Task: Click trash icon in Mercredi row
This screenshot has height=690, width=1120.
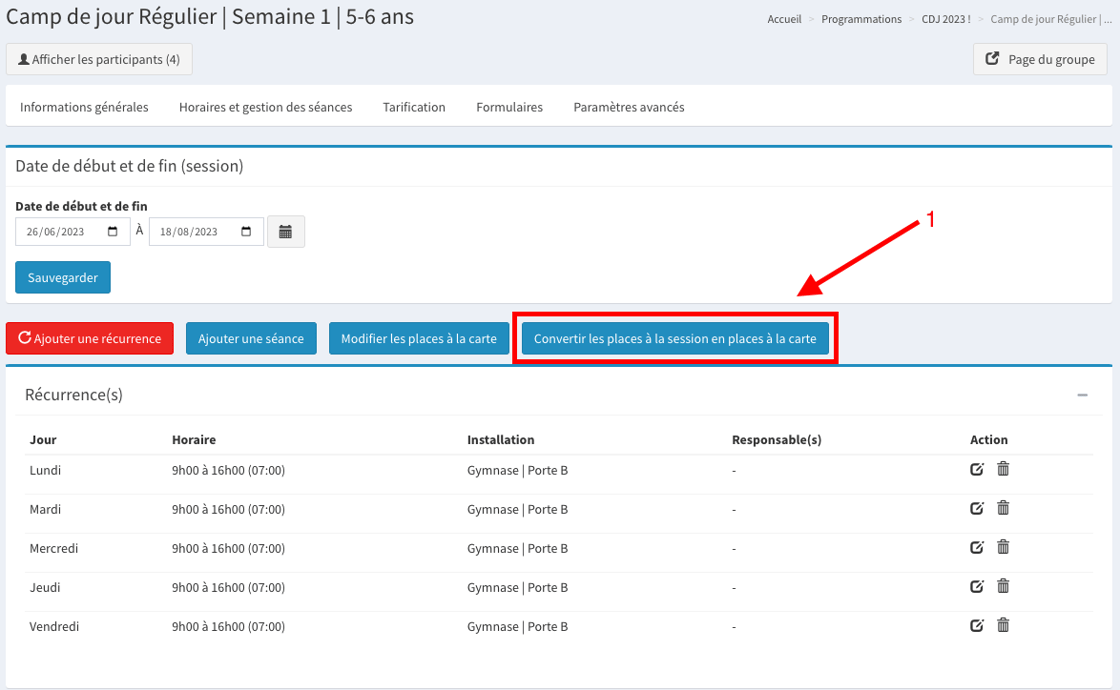Action: tap(1003, 547)
